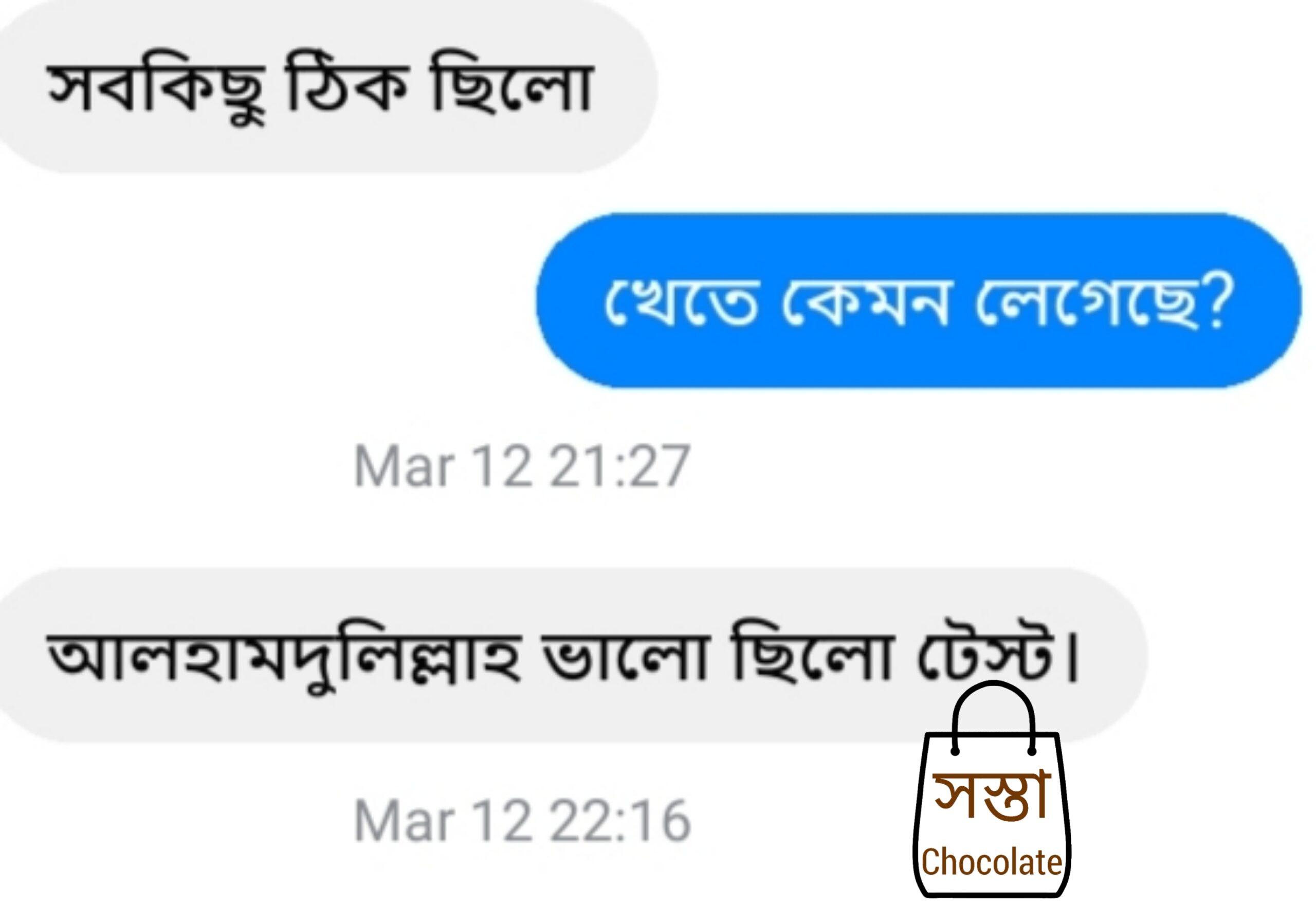
Task: Click the brown 'সস্তা' text in the logo
Action: pos(992,796)
